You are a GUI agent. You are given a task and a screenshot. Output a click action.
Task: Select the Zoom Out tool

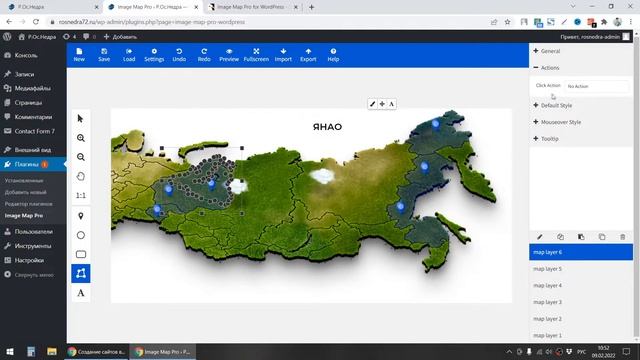pos(80,157)
